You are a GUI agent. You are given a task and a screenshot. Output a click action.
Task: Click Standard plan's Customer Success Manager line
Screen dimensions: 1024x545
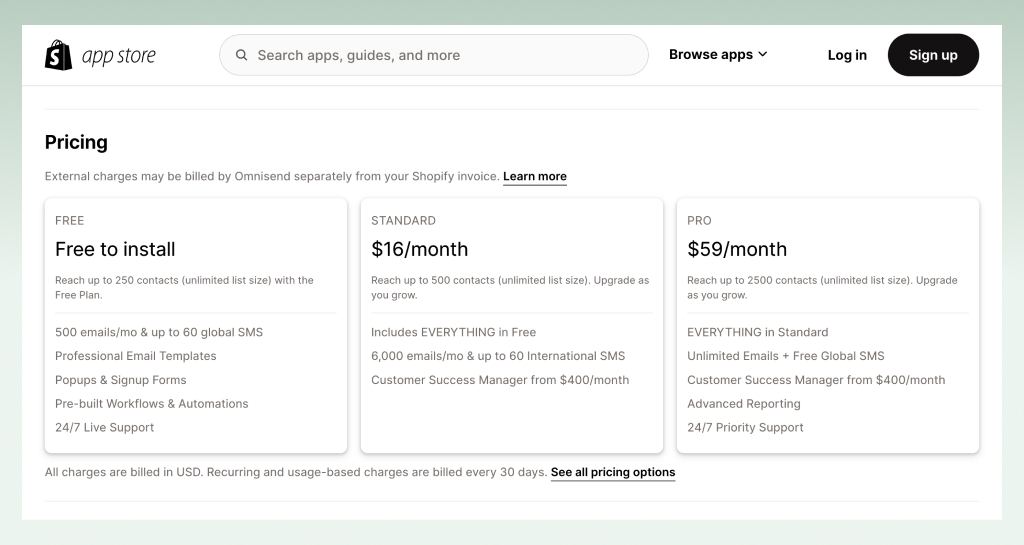500,380
